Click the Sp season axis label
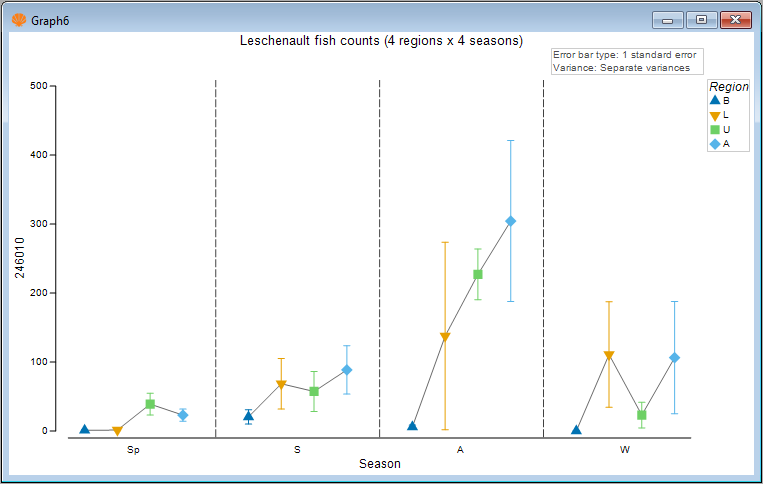Image resolution: width=763 pixels, height=484 pixels. coord(133,449)
